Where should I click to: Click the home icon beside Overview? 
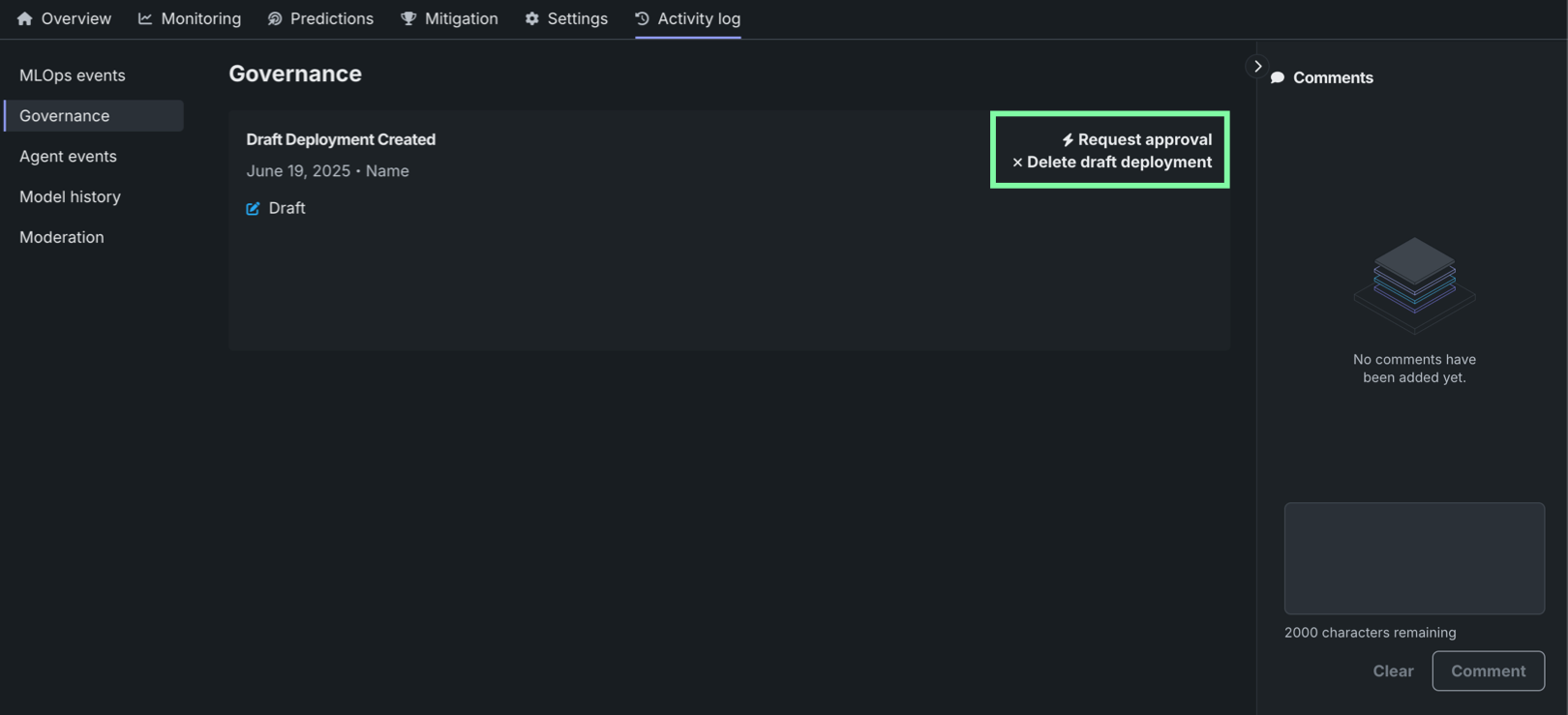click(x=24, y=18)
